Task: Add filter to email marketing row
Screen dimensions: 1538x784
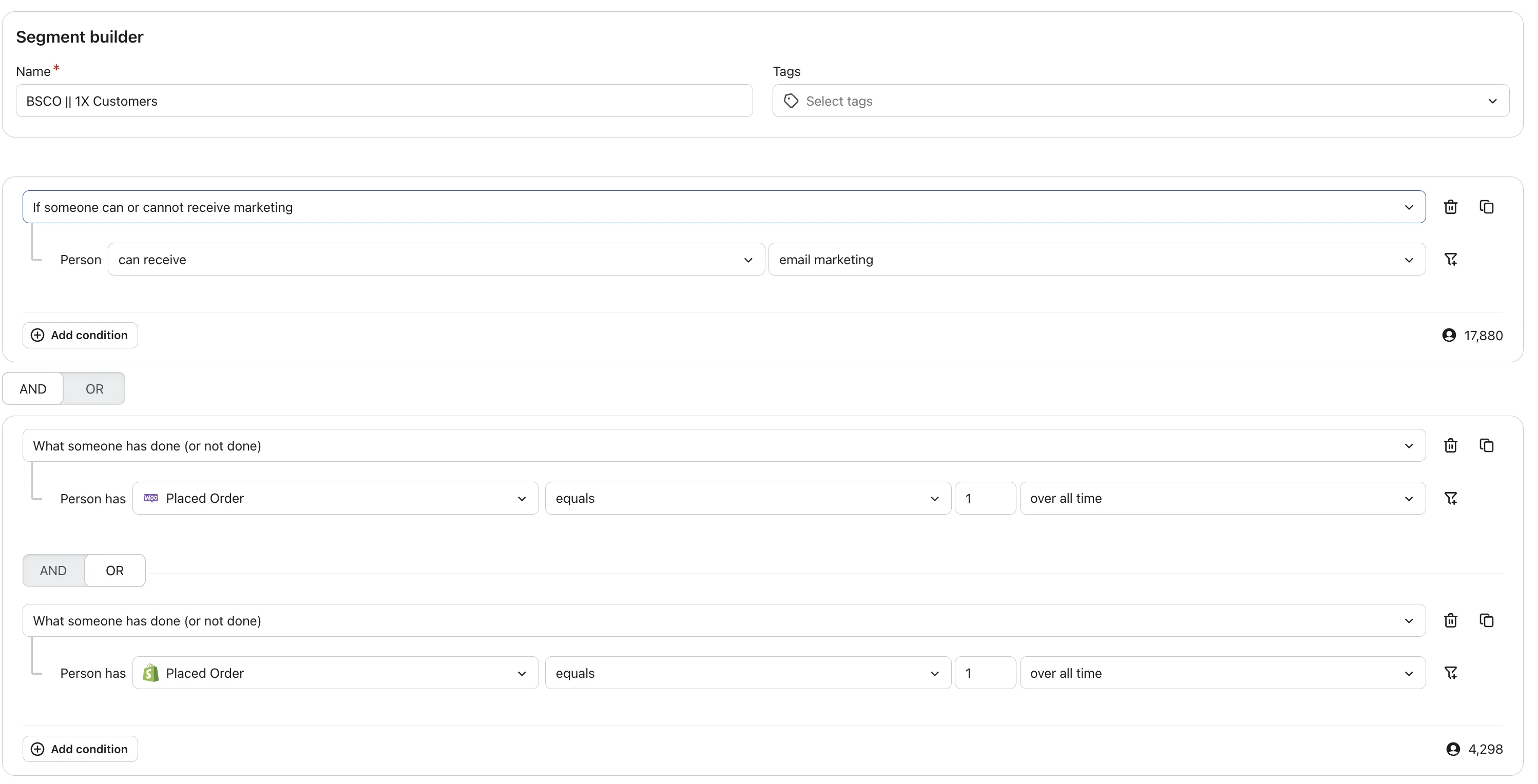Action: tap(1450, 260)
